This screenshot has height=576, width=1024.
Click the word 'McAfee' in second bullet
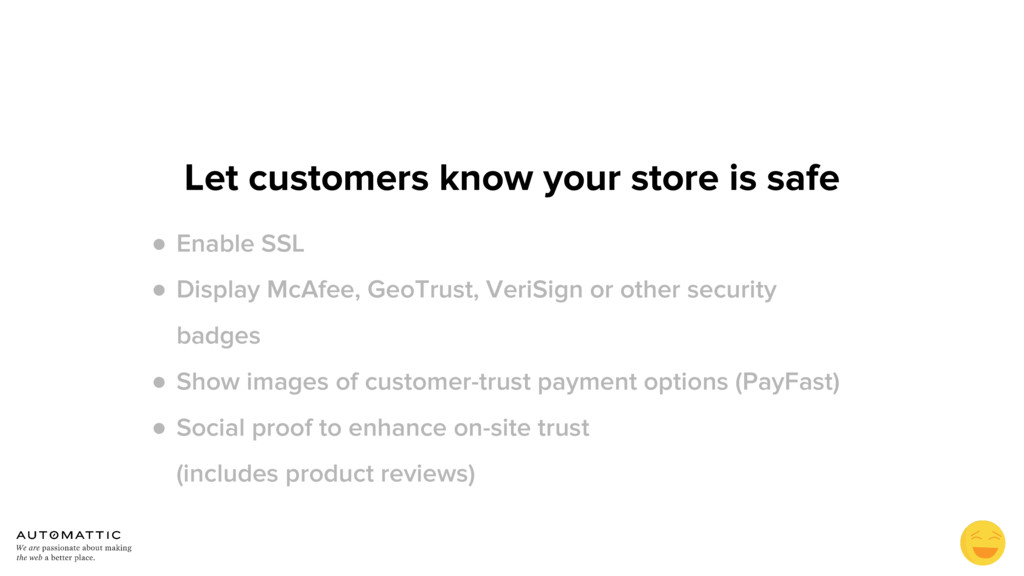(313, 289)
